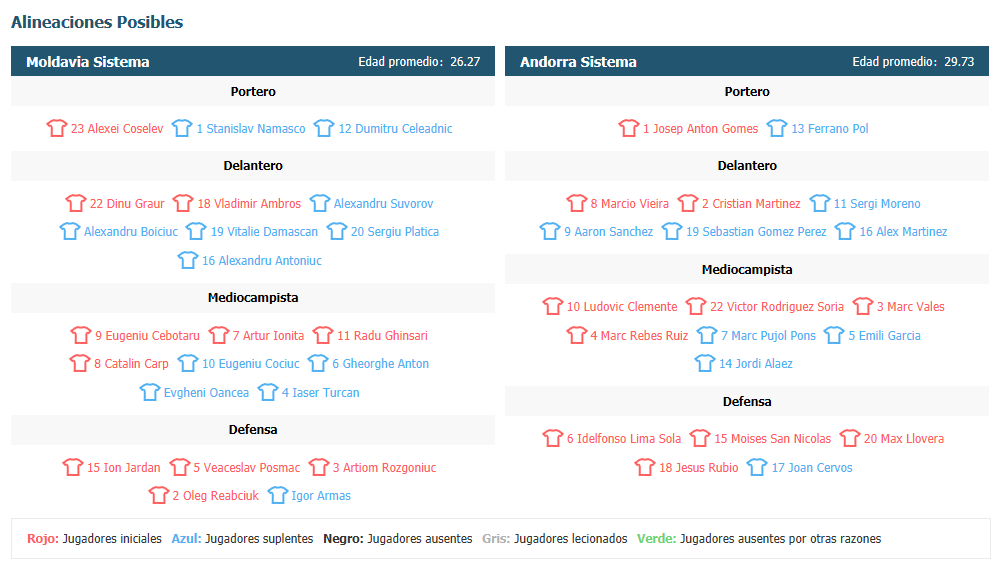Open player 6 Idelfonso Lima Sola
Screen dimensions: 996x563
coord(624,438)
